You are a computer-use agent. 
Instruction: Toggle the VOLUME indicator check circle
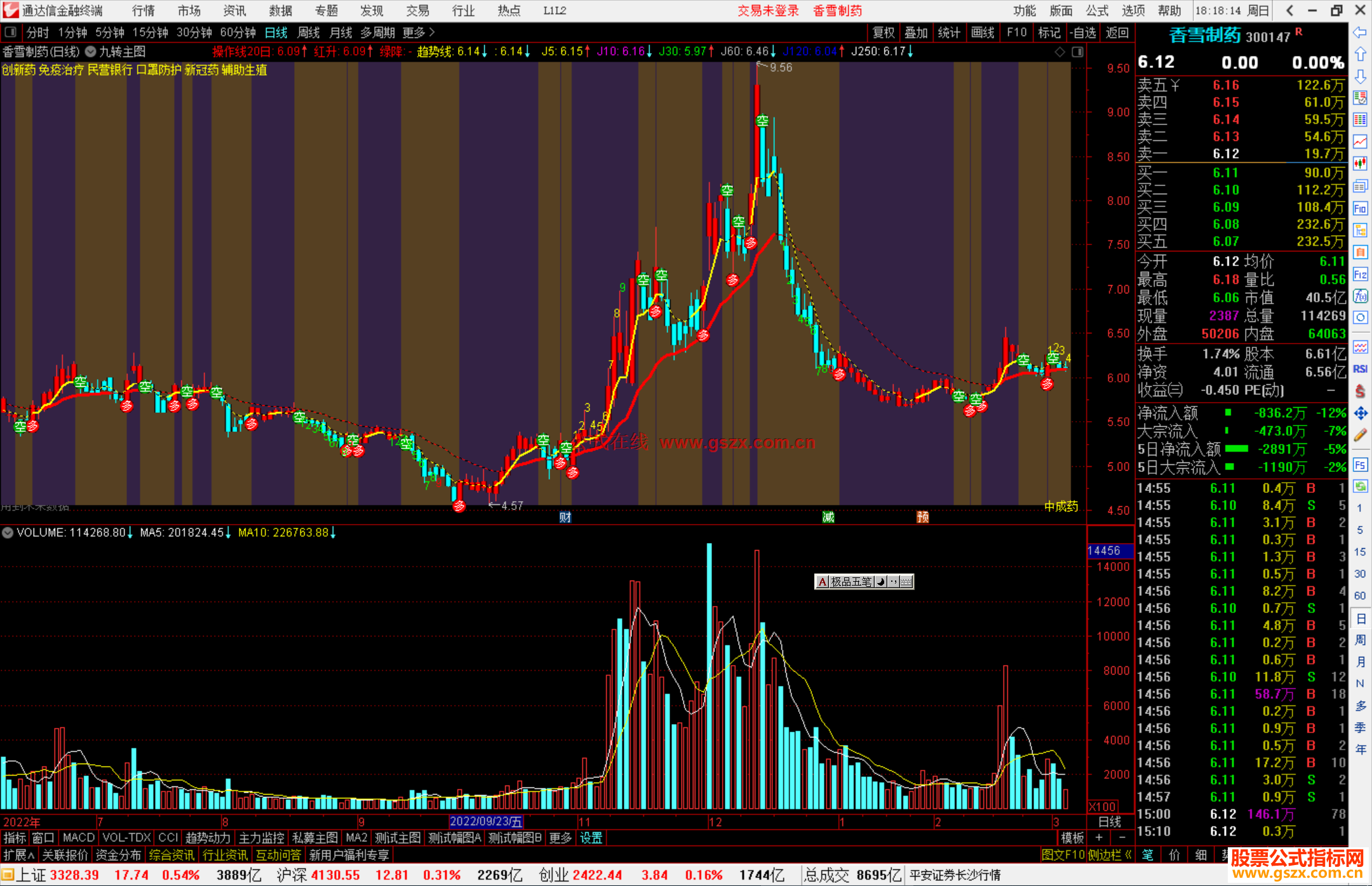tap(8, 532)
